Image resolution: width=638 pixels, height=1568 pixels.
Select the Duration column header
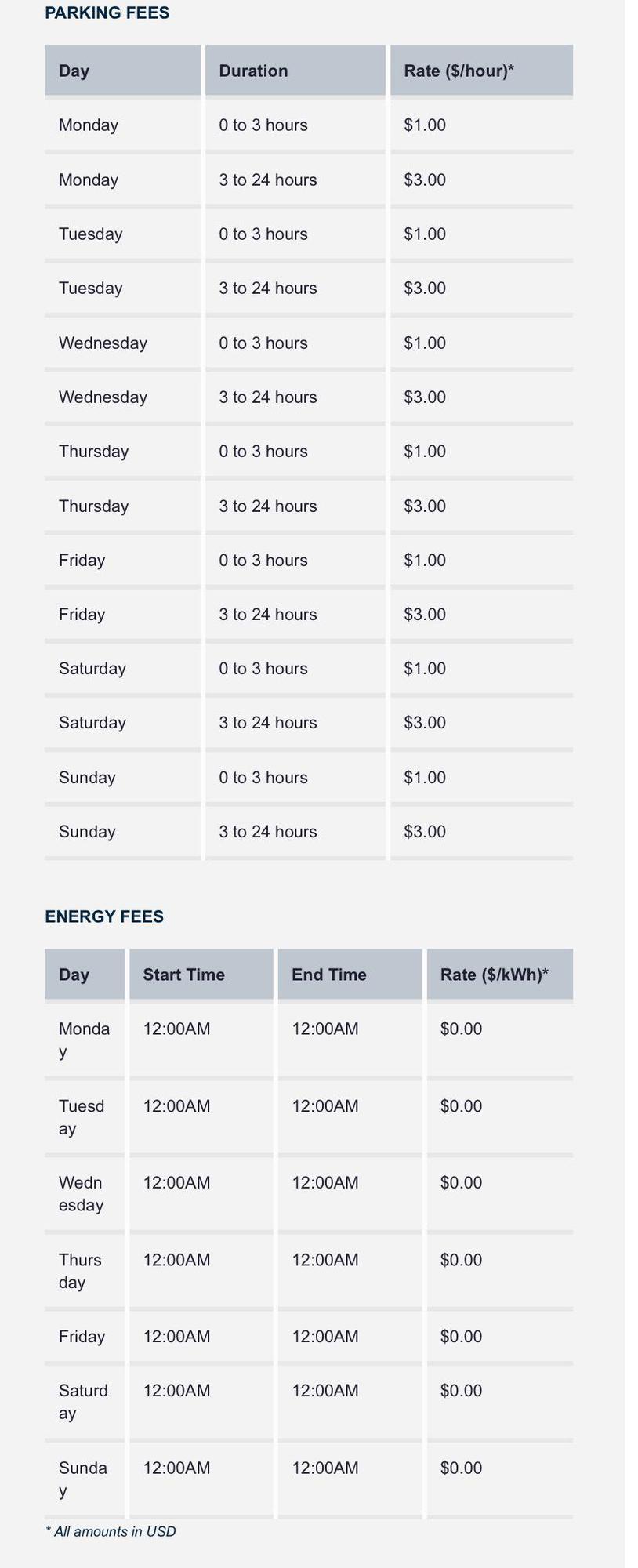click(x=253, y=71)
